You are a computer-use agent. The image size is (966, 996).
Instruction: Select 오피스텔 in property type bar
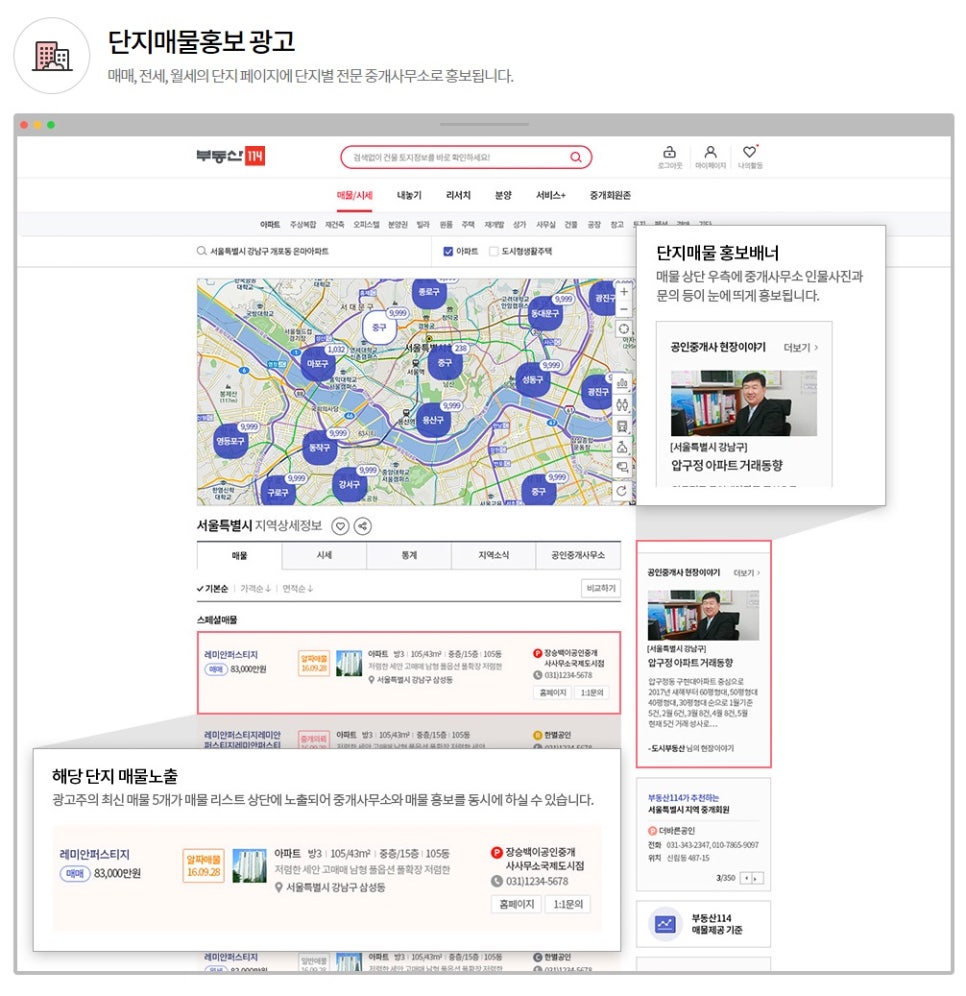366,224
